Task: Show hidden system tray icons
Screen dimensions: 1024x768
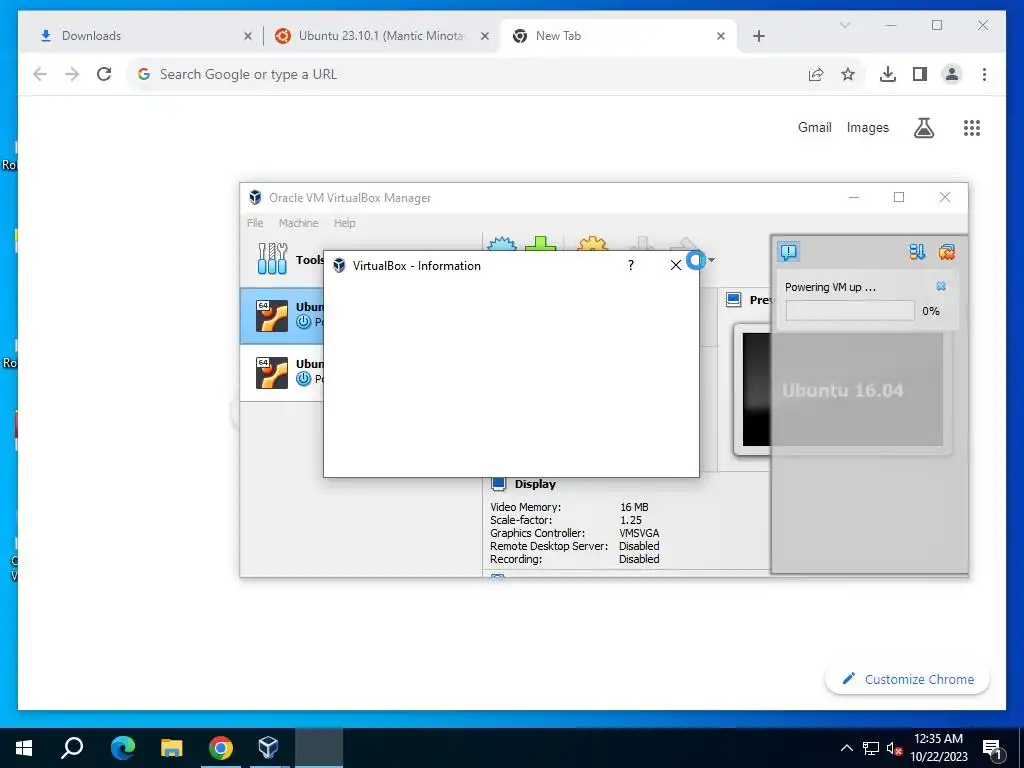Action: 846,748
